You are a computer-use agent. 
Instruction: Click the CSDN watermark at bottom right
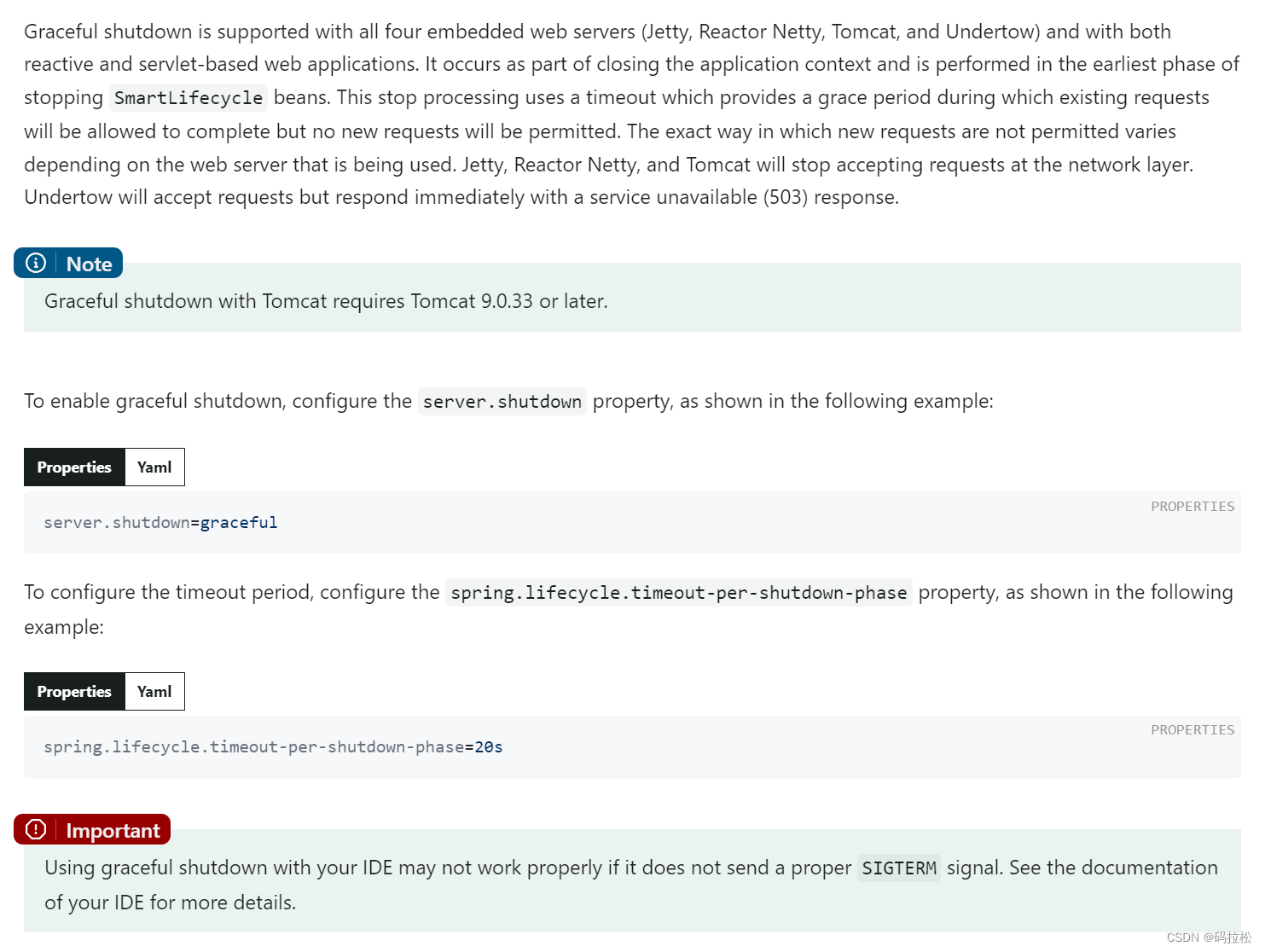pos(1209,937)
